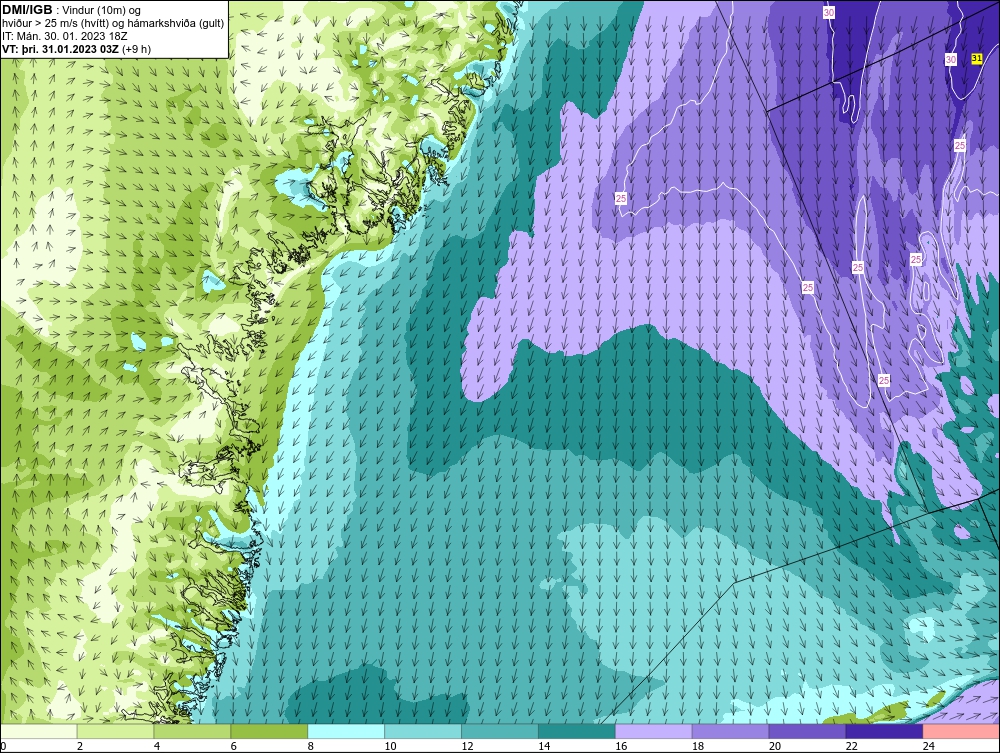Click the 12–14 m/s teal legend swatch

coord(500,731)
